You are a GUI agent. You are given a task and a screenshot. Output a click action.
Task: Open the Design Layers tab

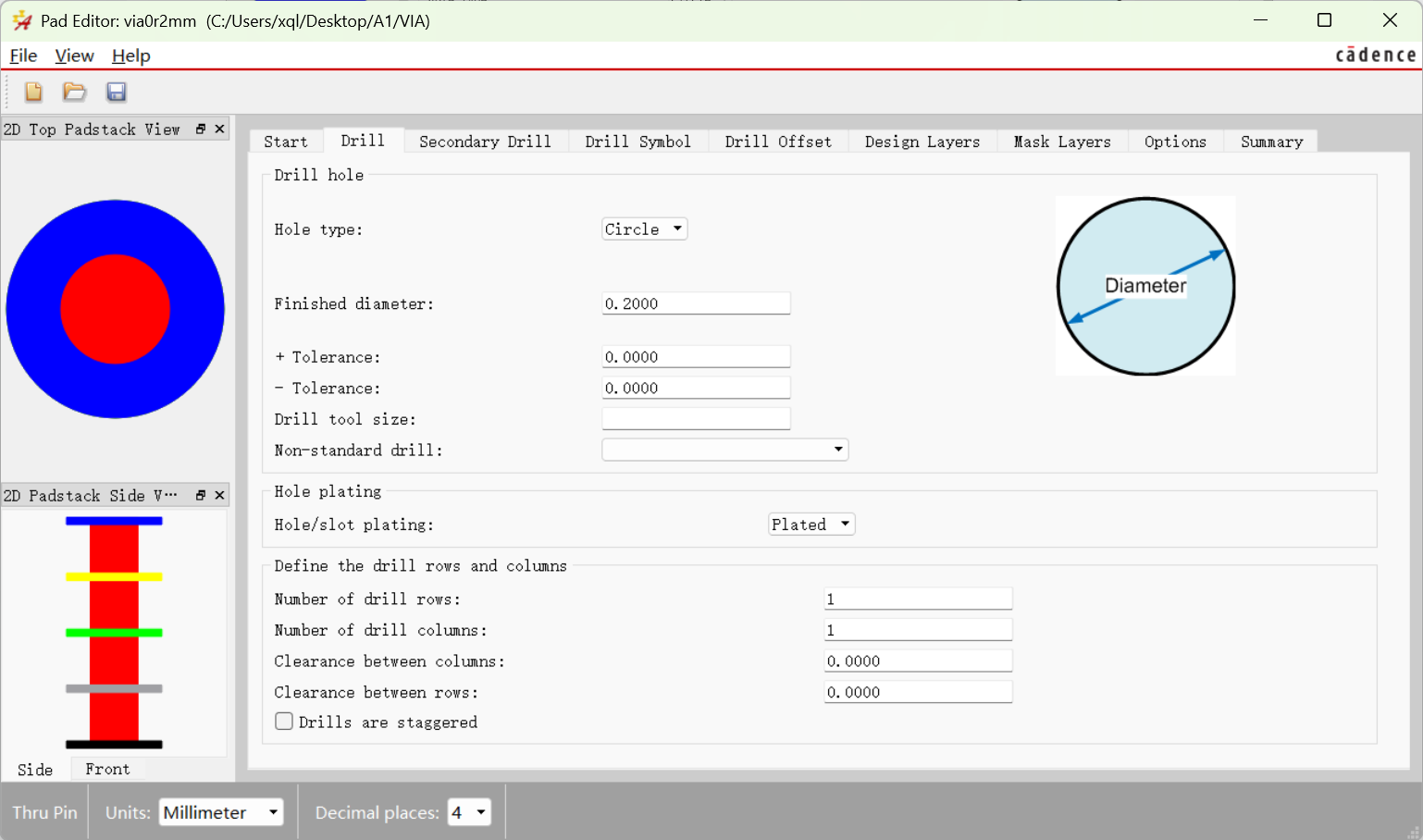(922, 142)
